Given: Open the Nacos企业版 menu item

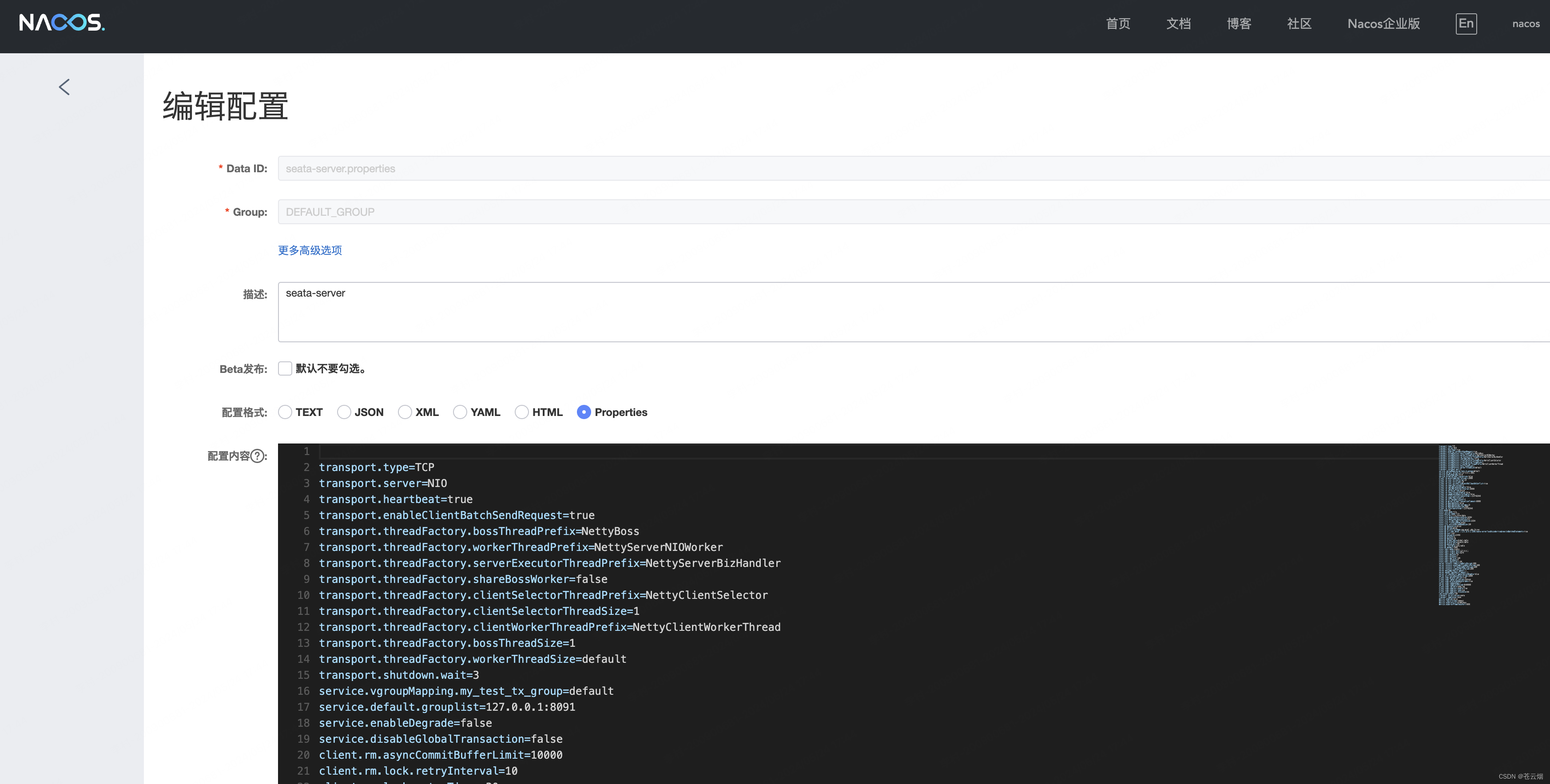Looking at the screenshot, I should [x=1383, y=24].
